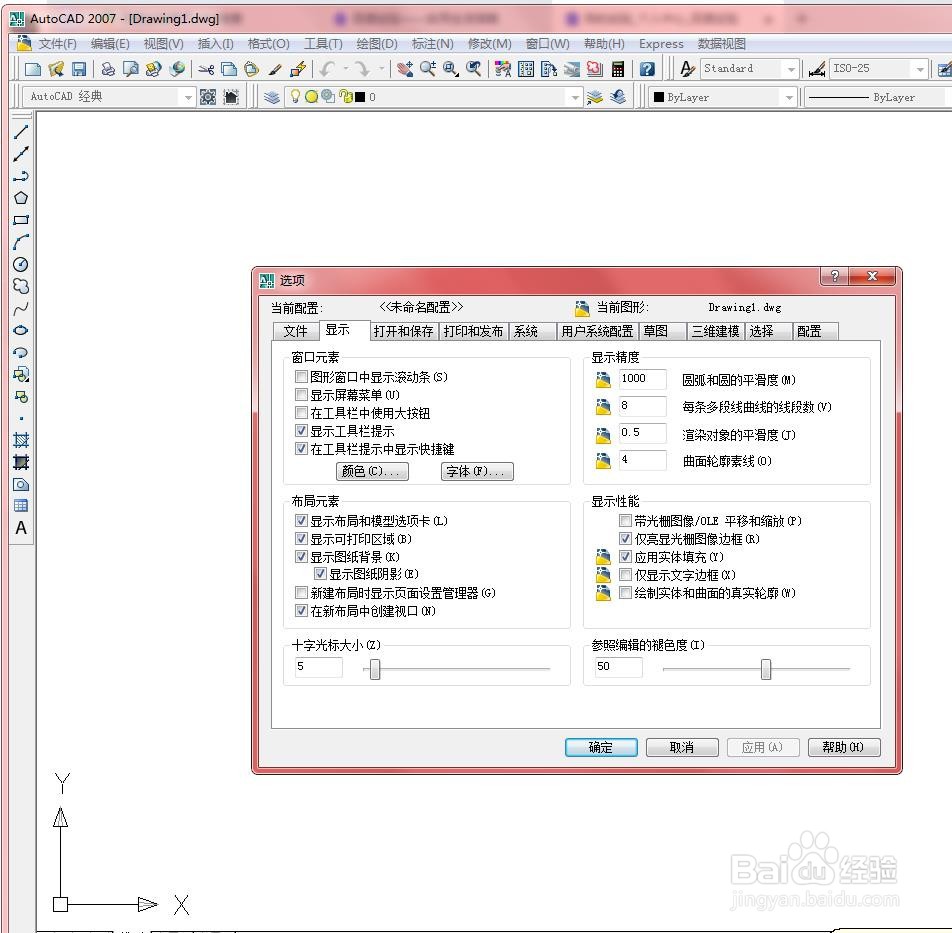Image resolution: width=952 pixels, height=933 pixels.
Task: Click the Zoom realtime icon
Action: pos(427,69)
